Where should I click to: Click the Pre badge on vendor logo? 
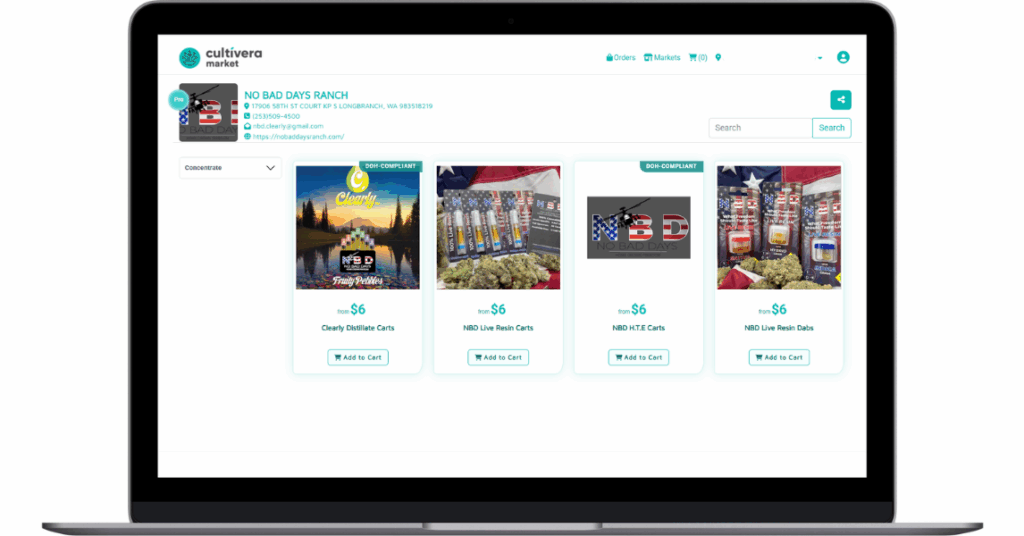coord(178,100)
